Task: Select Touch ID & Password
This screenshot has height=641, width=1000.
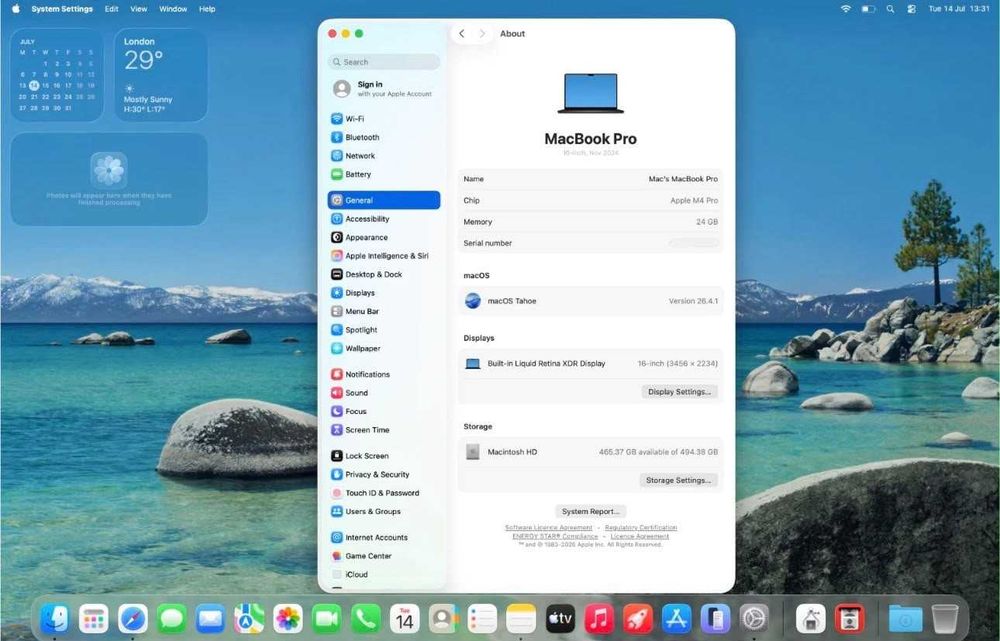Action: (x=383, y=493)
